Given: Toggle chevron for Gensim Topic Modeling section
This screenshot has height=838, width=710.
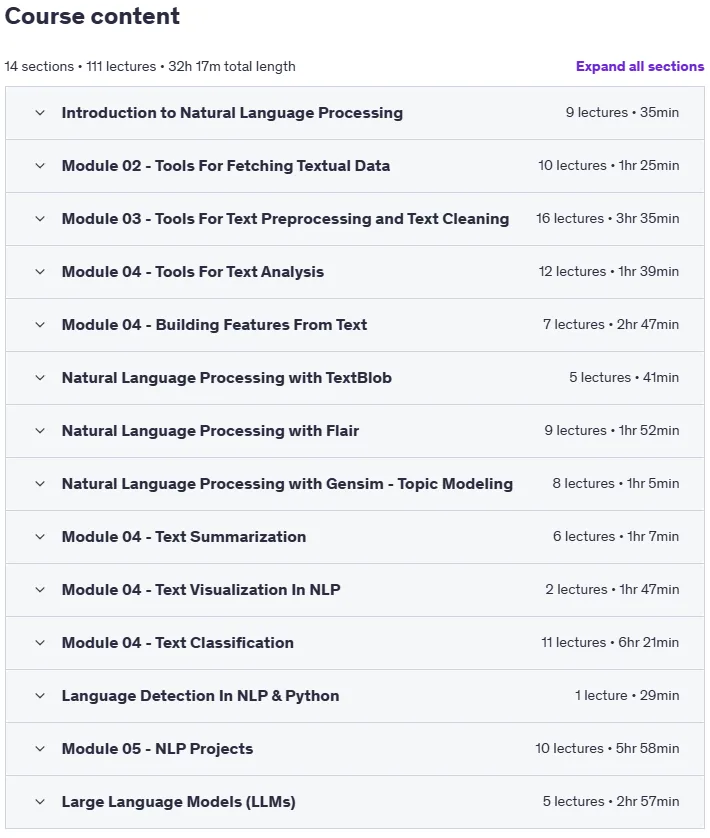Looking at the screenshot, I should click(x=40, y=484).
